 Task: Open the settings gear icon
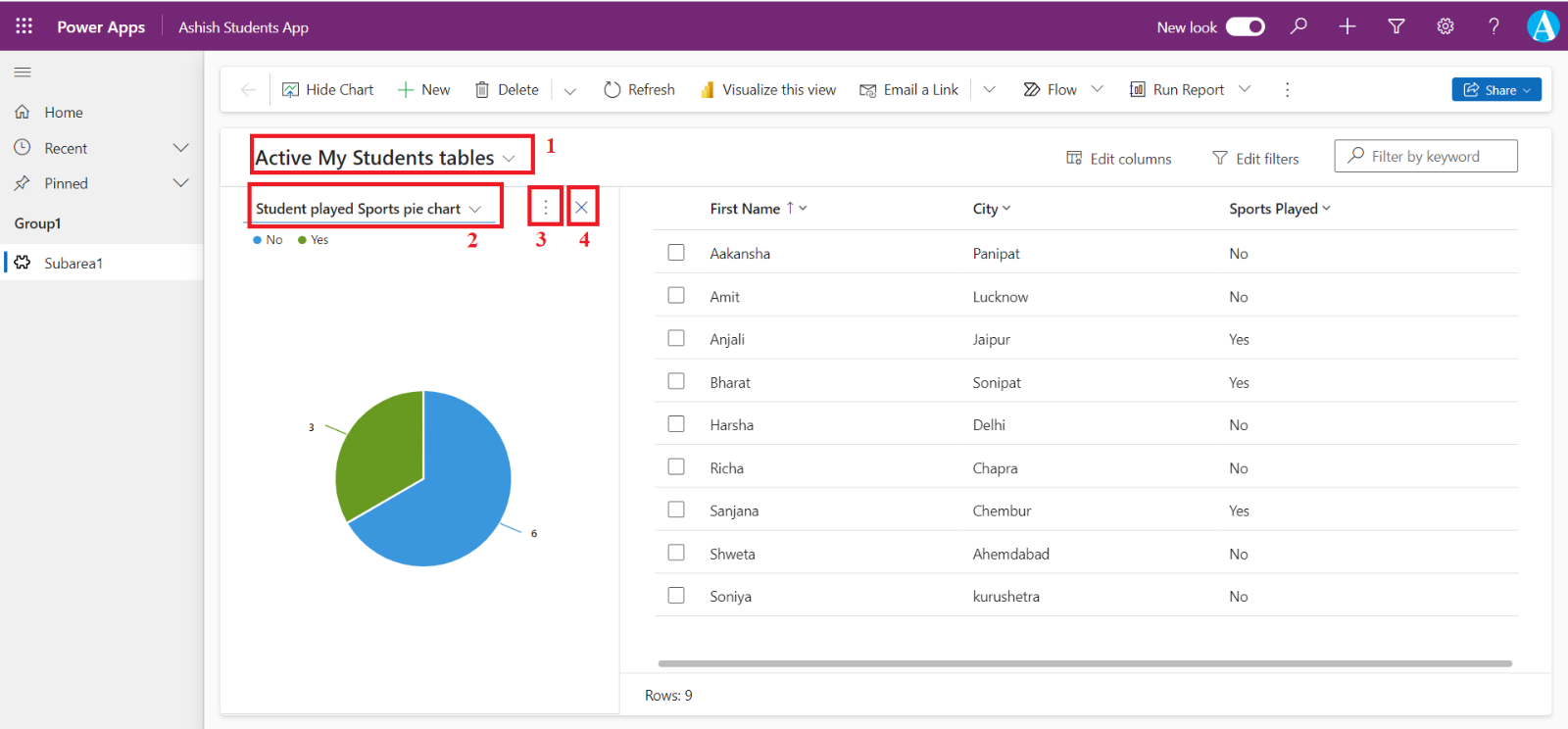[1445, 26]
